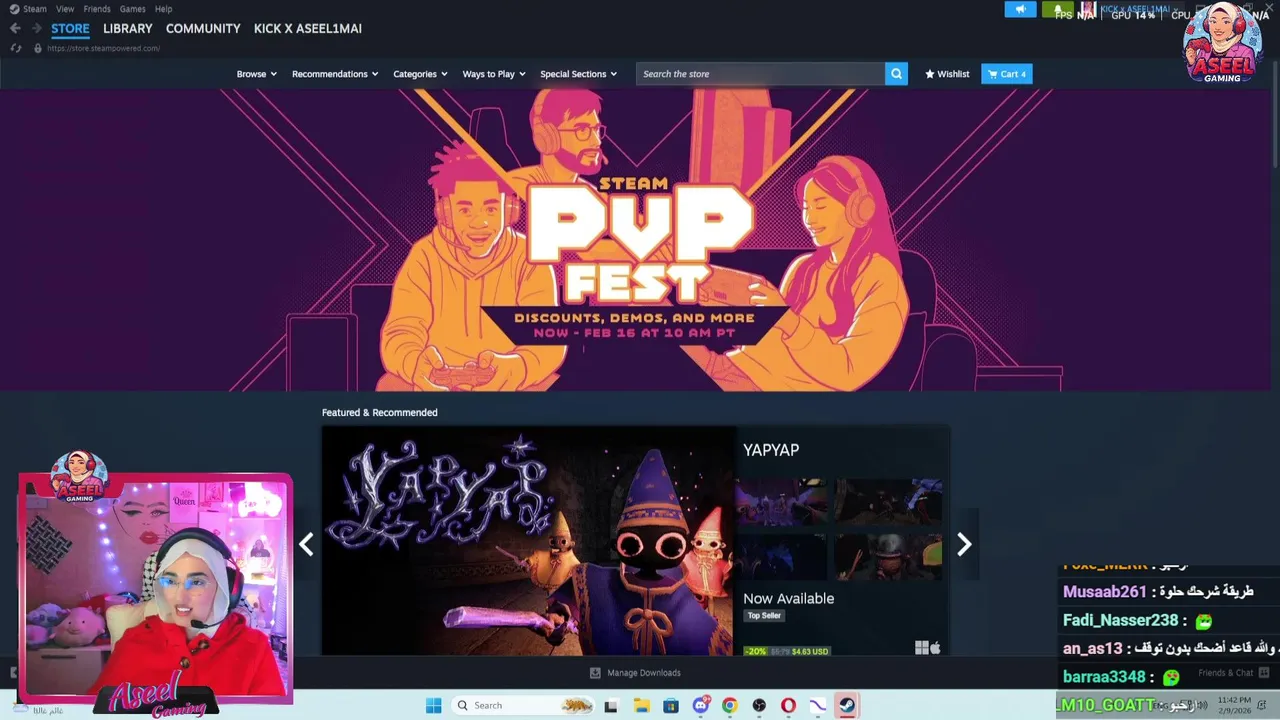This screenshot has width=1280, height=720.
Task: Click the Apple platform icon on YAPYAP
Action: point(935,648)
